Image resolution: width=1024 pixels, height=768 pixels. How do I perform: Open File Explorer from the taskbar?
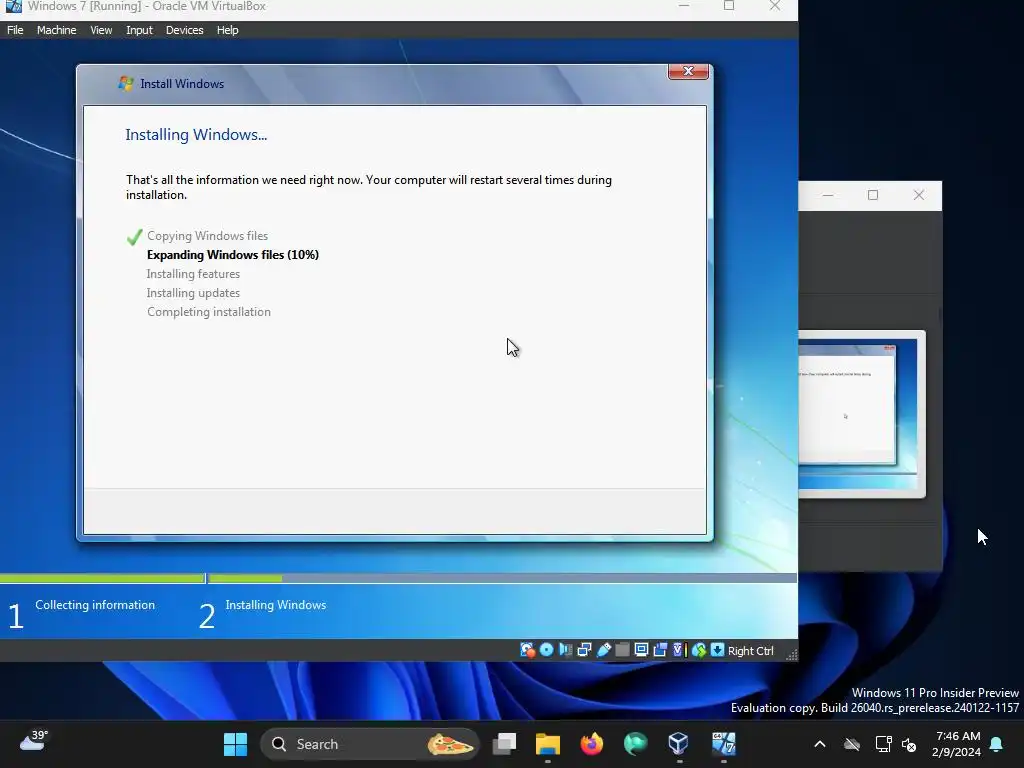[x=548, y=744]
